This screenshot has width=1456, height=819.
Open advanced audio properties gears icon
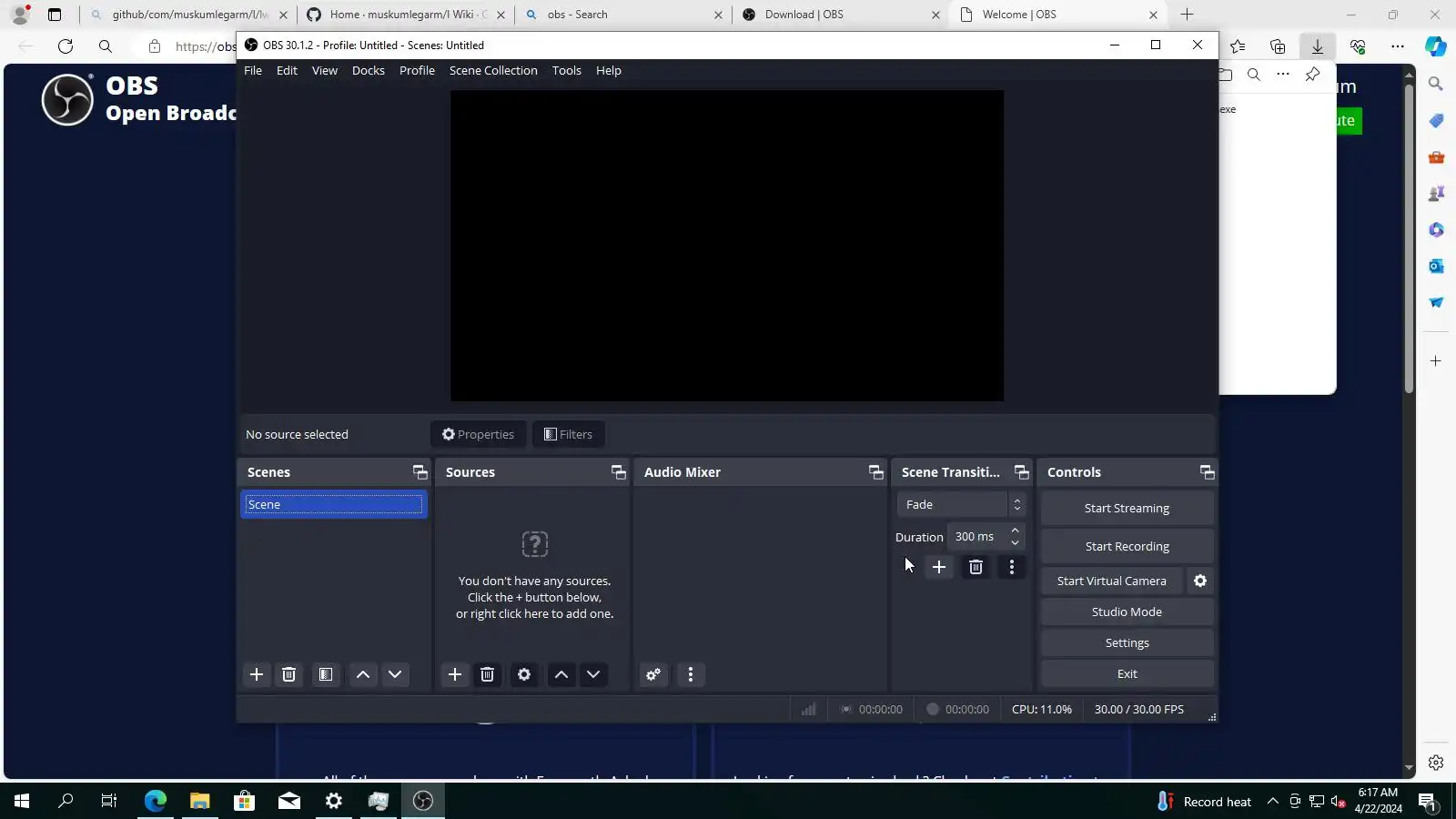[x=653, y=674]
